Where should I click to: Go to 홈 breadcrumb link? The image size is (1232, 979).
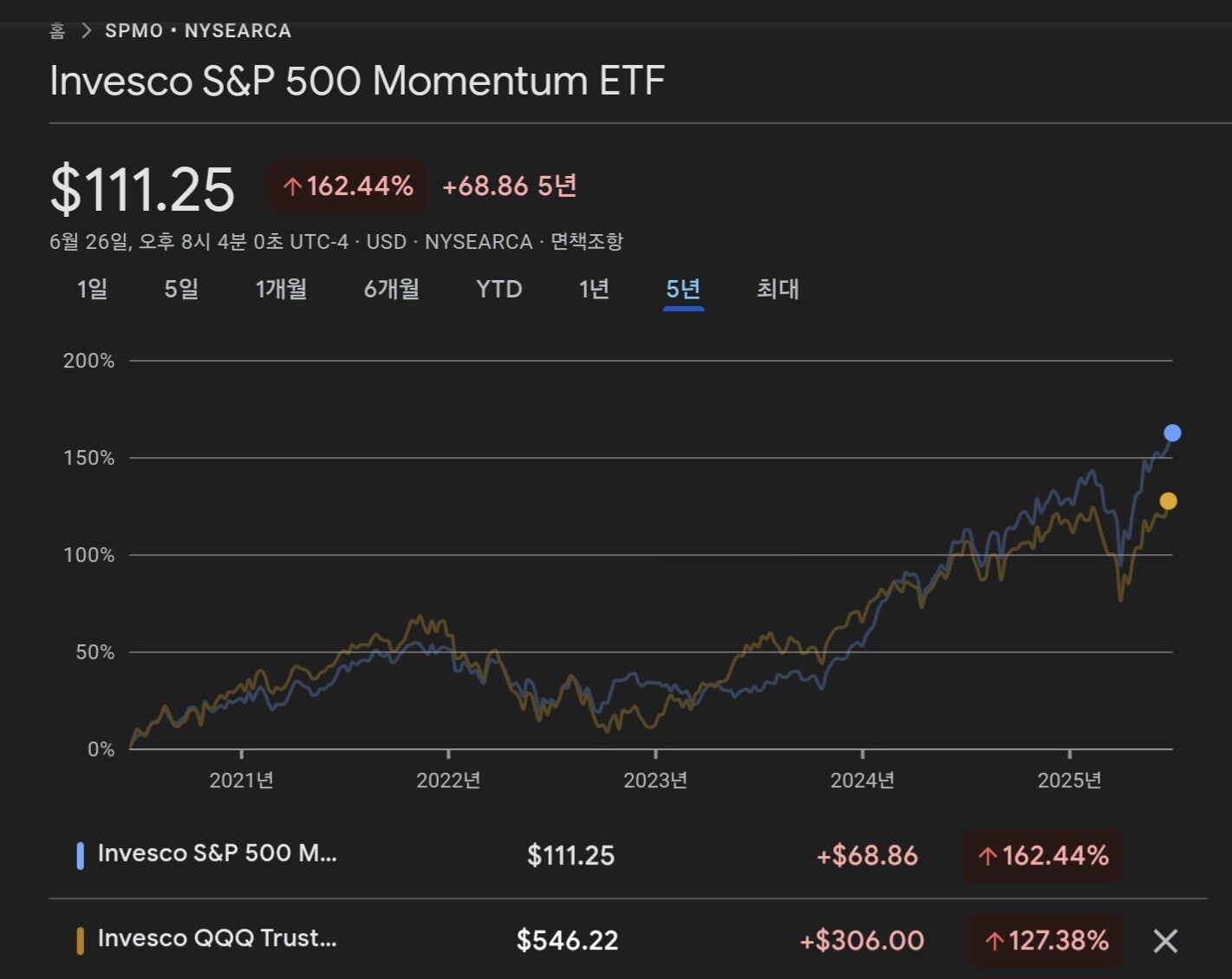[x=57, y=31]
